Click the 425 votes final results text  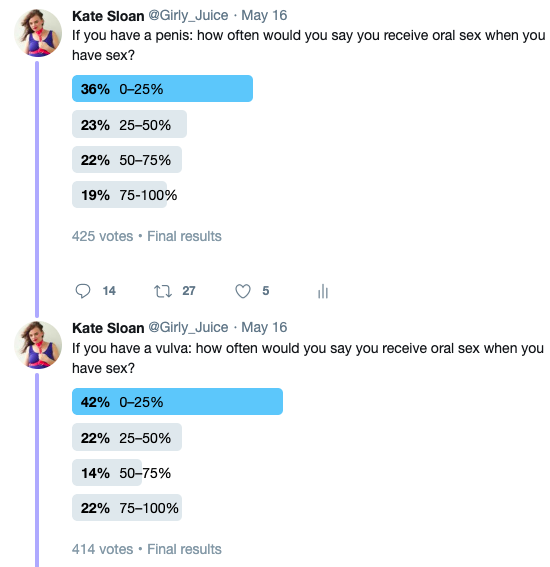pyautogui.click(x=146, y=236)
